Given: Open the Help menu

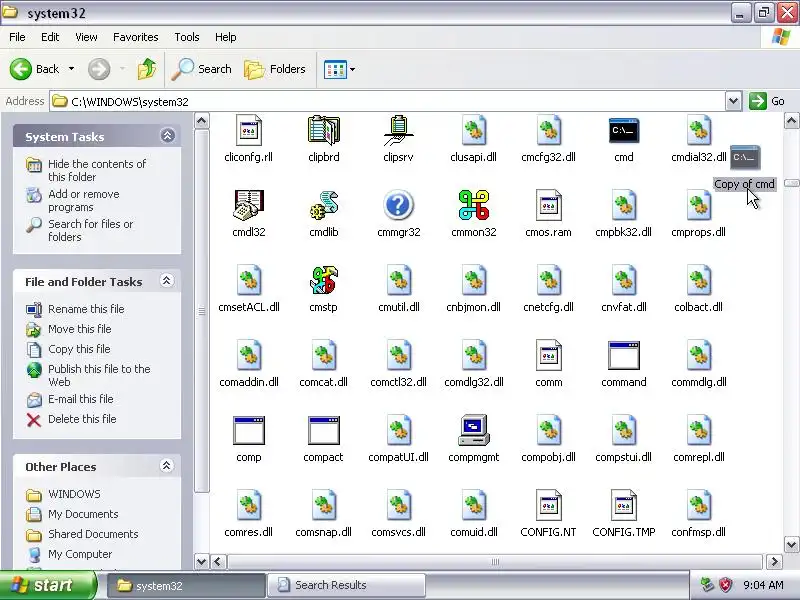Looking at the screenshot, I should coord(226,37).
